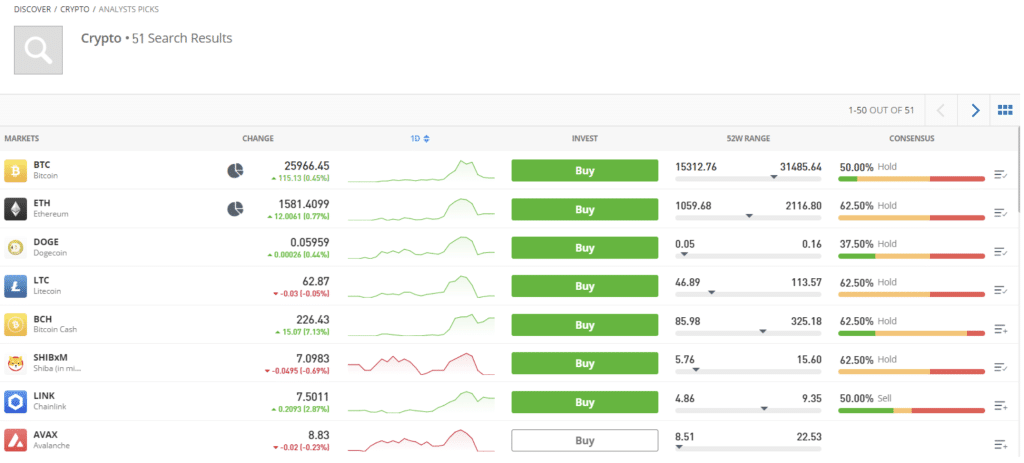
Task: Go to previous results page arrow
Action: pos(941,110)
